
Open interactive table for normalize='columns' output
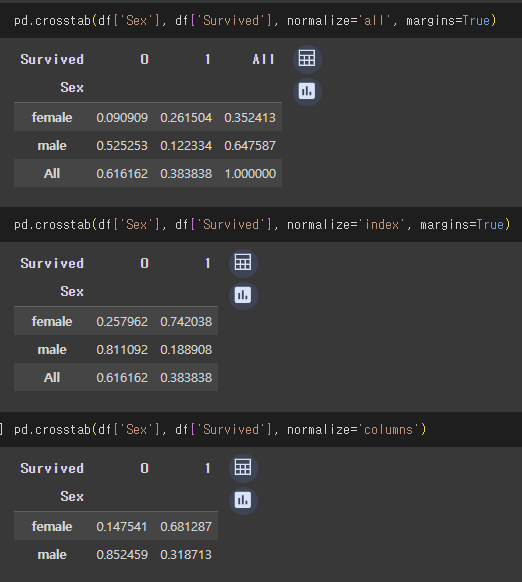[x=243, y=468]
